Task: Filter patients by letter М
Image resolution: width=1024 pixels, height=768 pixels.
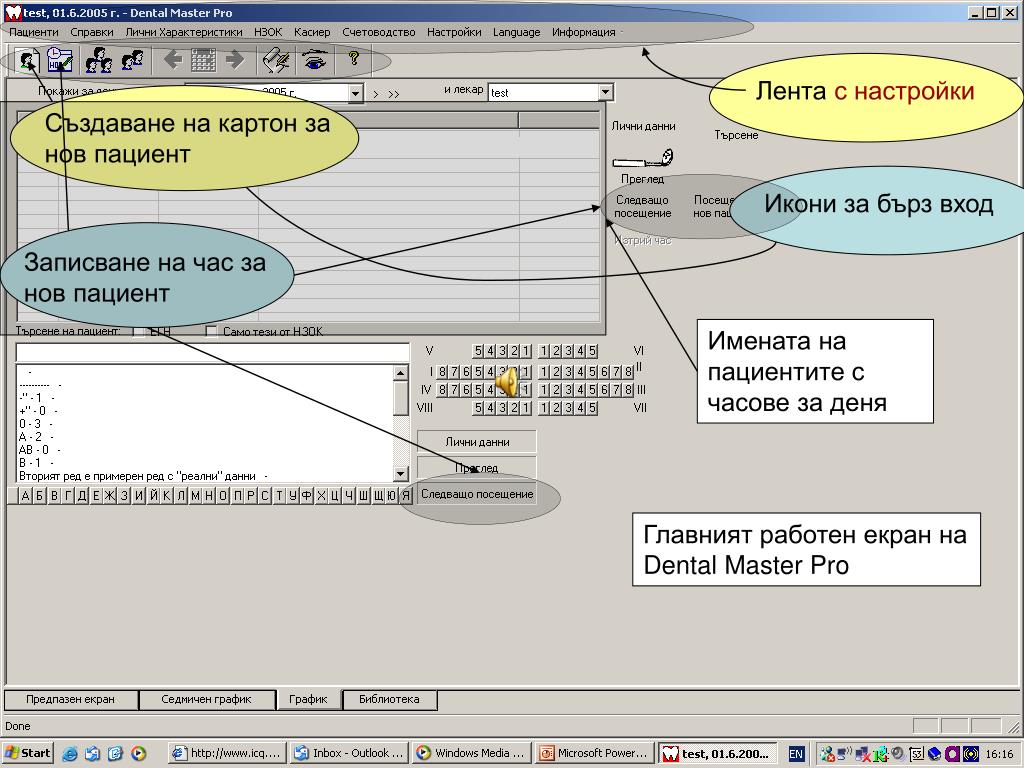Action: click(195, 496)
